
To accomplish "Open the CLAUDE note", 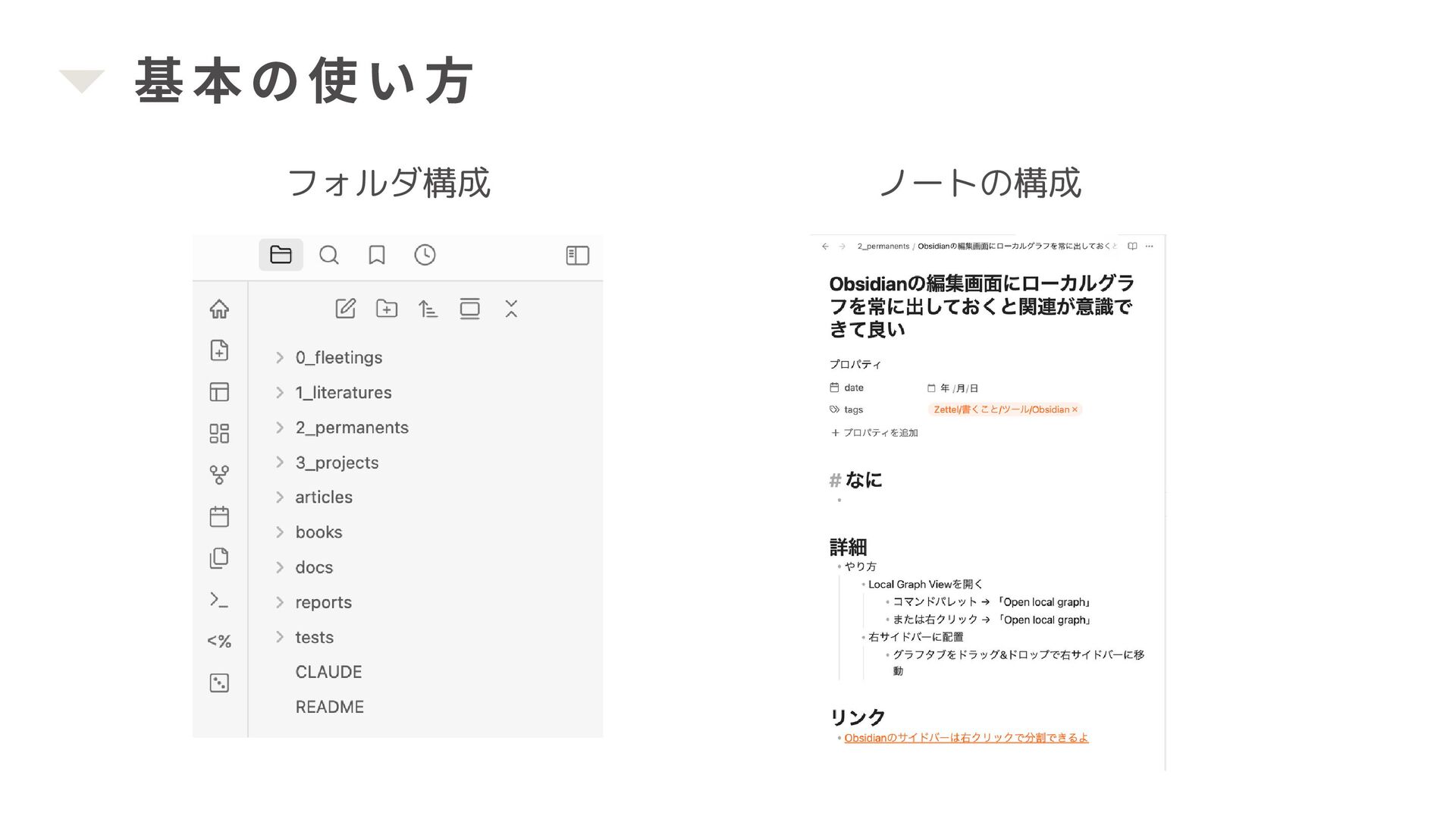I will click(x=328, y=673).
